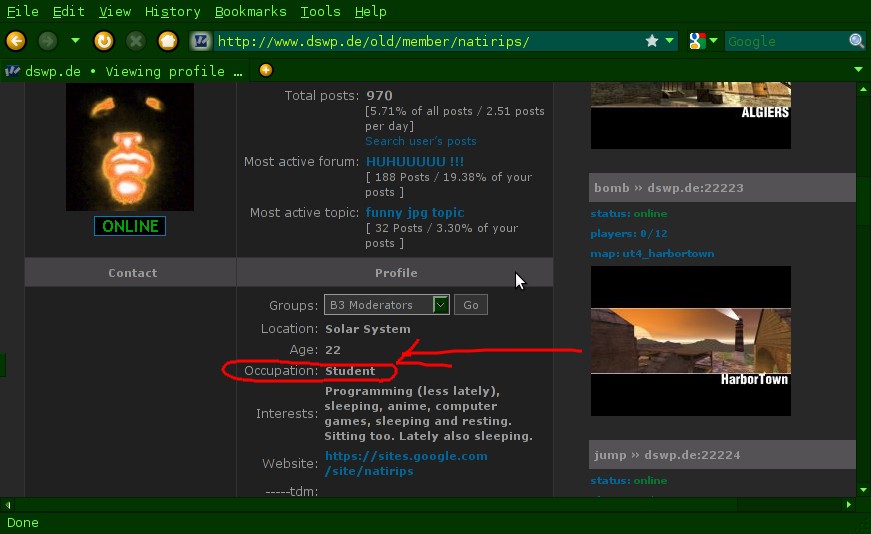Image resolution: width=871 pixels, height=534 pixels.
Task: Click the Stop loading button
Action: 135,41
